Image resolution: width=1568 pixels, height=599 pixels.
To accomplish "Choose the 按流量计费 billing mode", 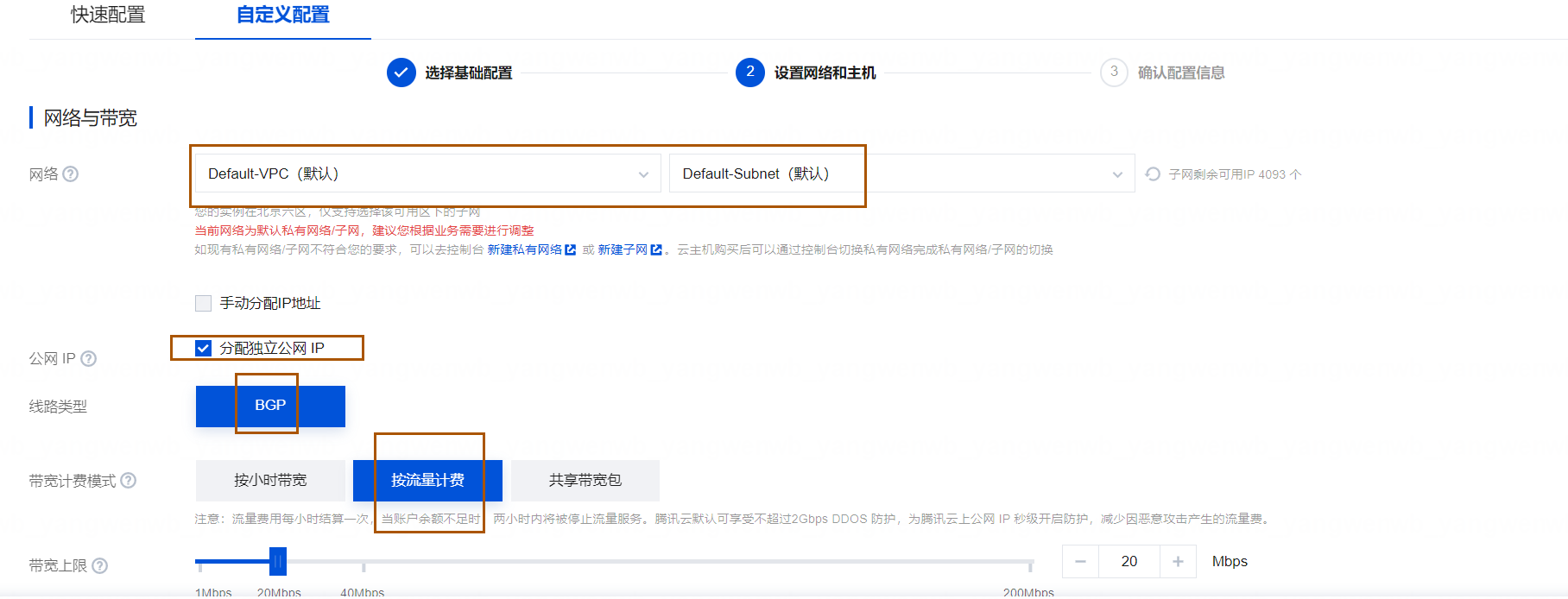I will coord(427,480).
